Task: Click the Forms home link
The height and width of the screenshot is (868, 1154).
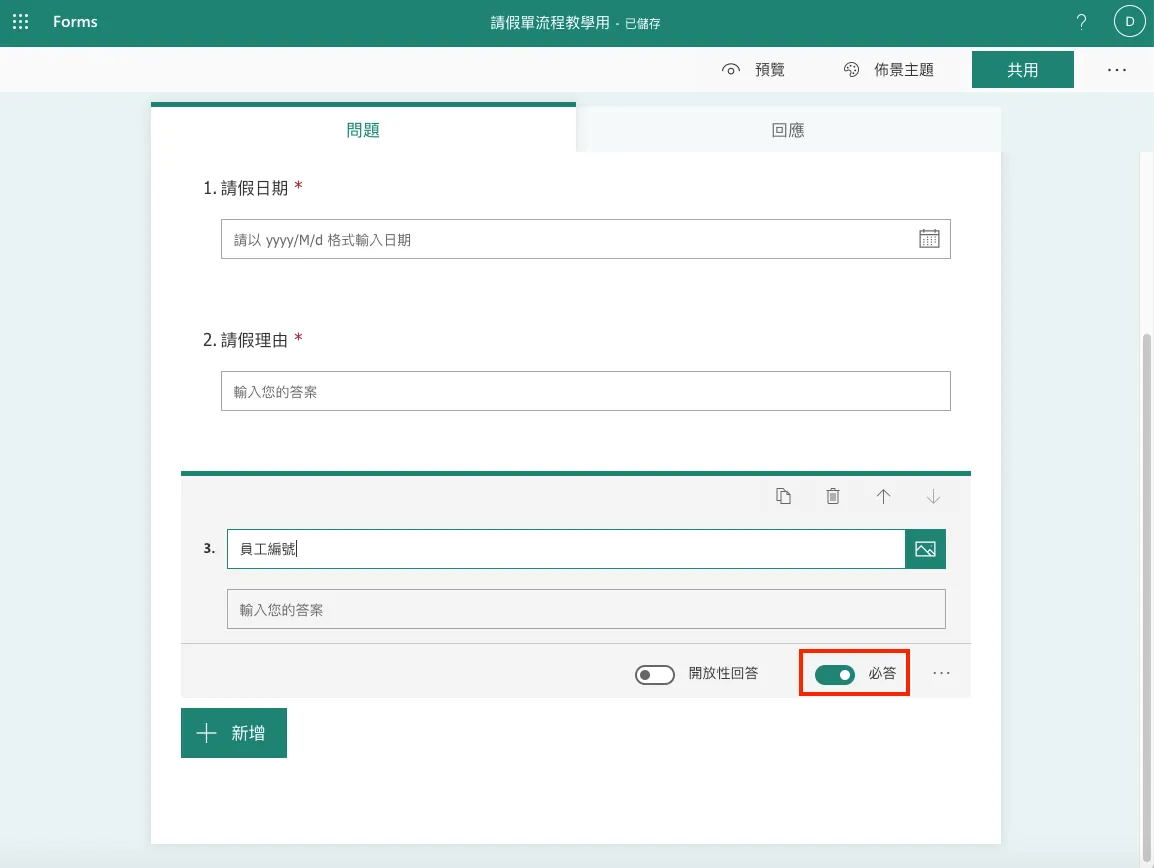Action: point(75,22)
